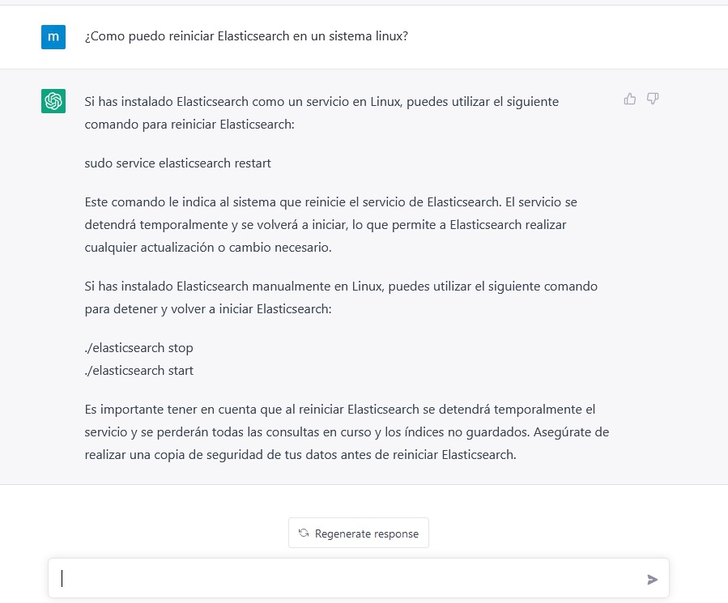The width and height of the screenshot is (728, 603).
Task: Click the thumbs up icon on response
Action: click(630, 99)
